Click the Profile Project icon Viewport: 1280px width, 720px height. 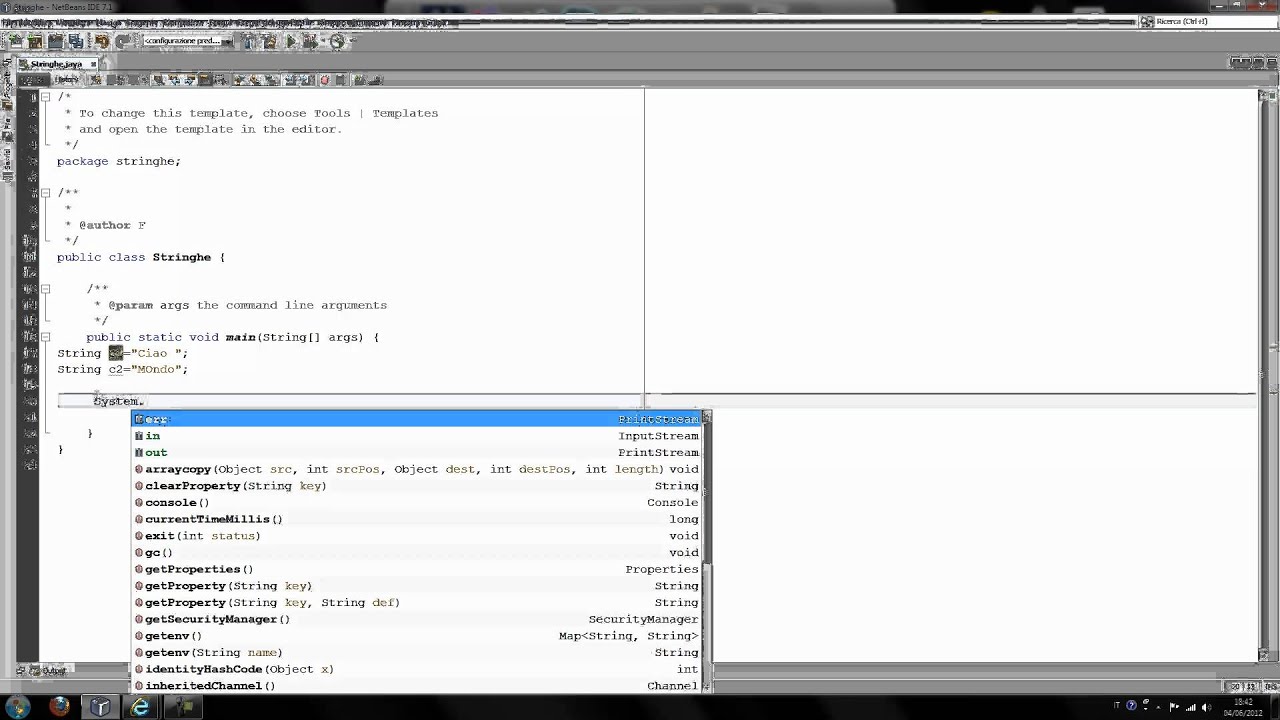(x=337, y=41)
